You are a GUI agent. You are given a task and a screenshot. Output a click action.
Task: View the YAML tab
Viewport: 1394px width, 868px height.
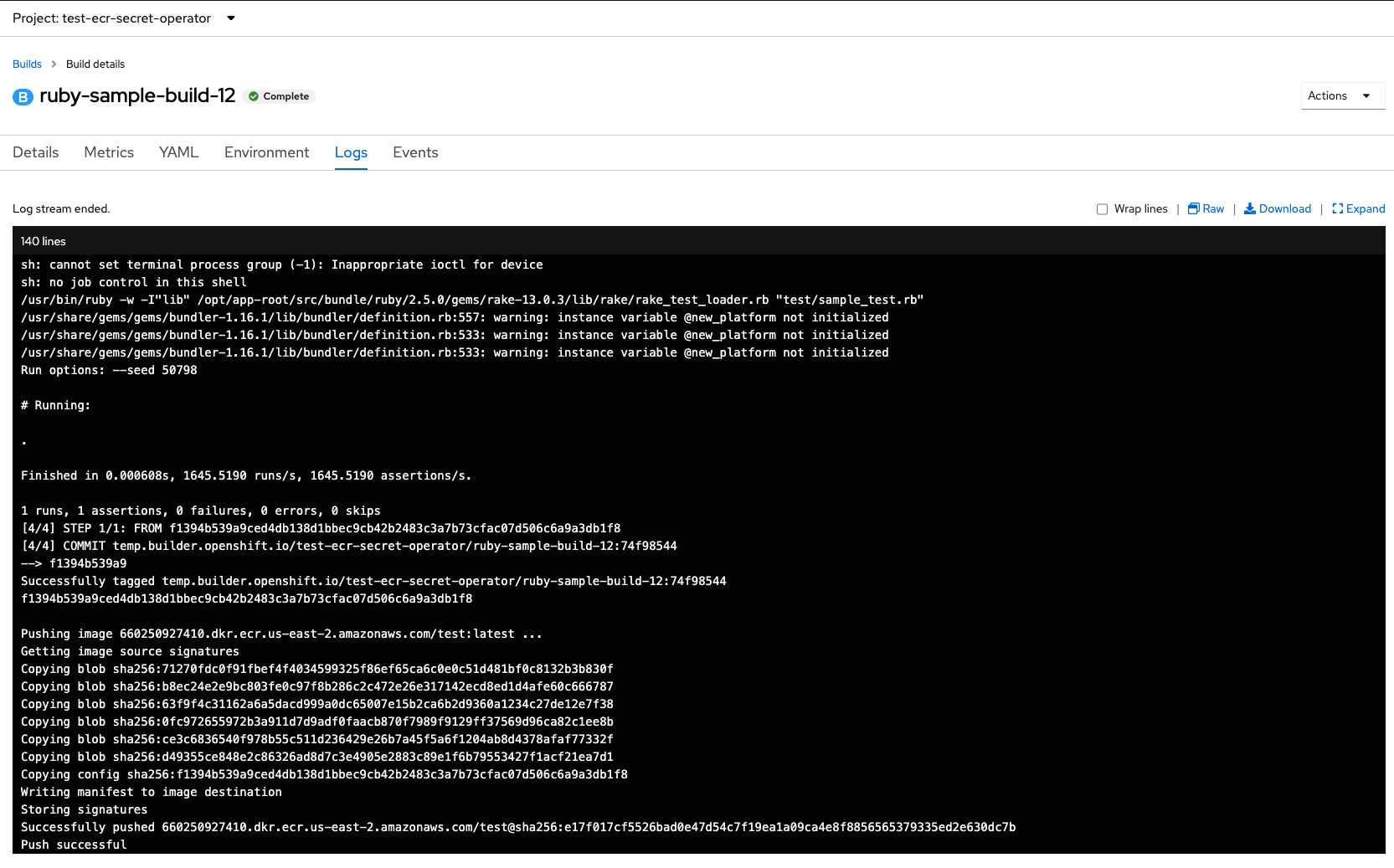point(178,152)
